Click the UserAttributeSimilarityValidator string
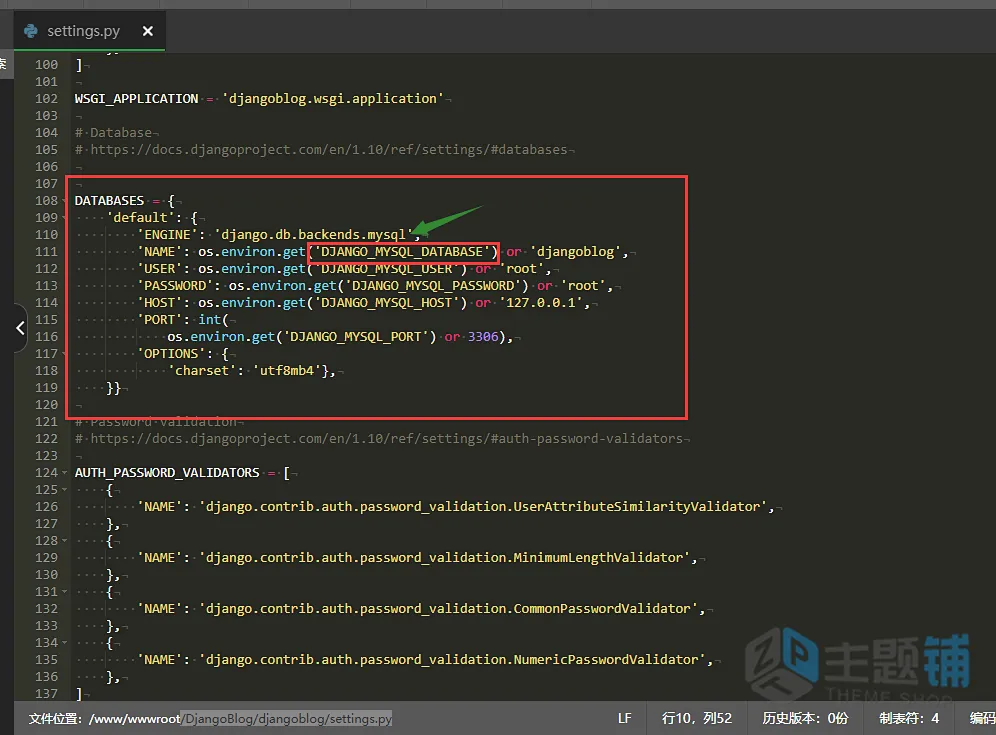 (x=483, y=507)
